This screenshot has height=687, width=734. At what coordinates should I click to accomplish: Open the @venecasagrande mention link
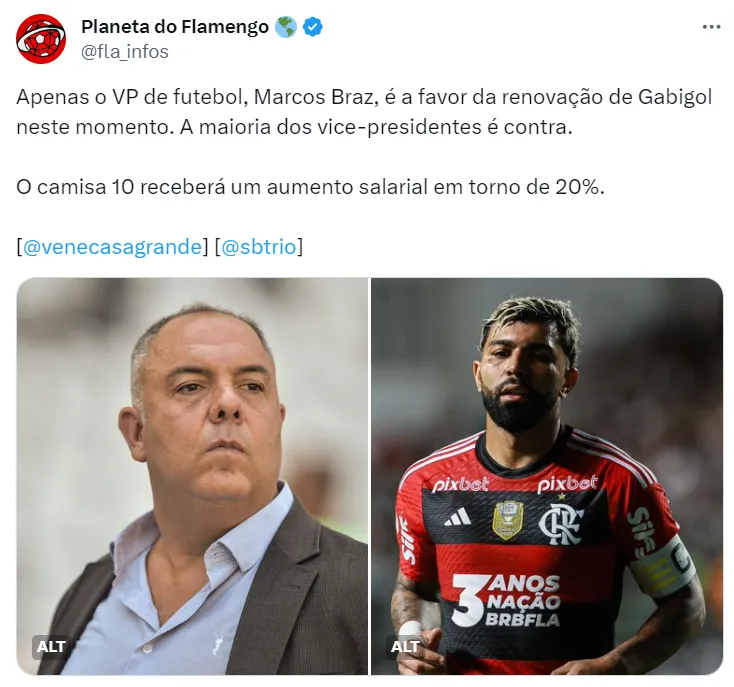pyautogui.click(x=112, y=247)
